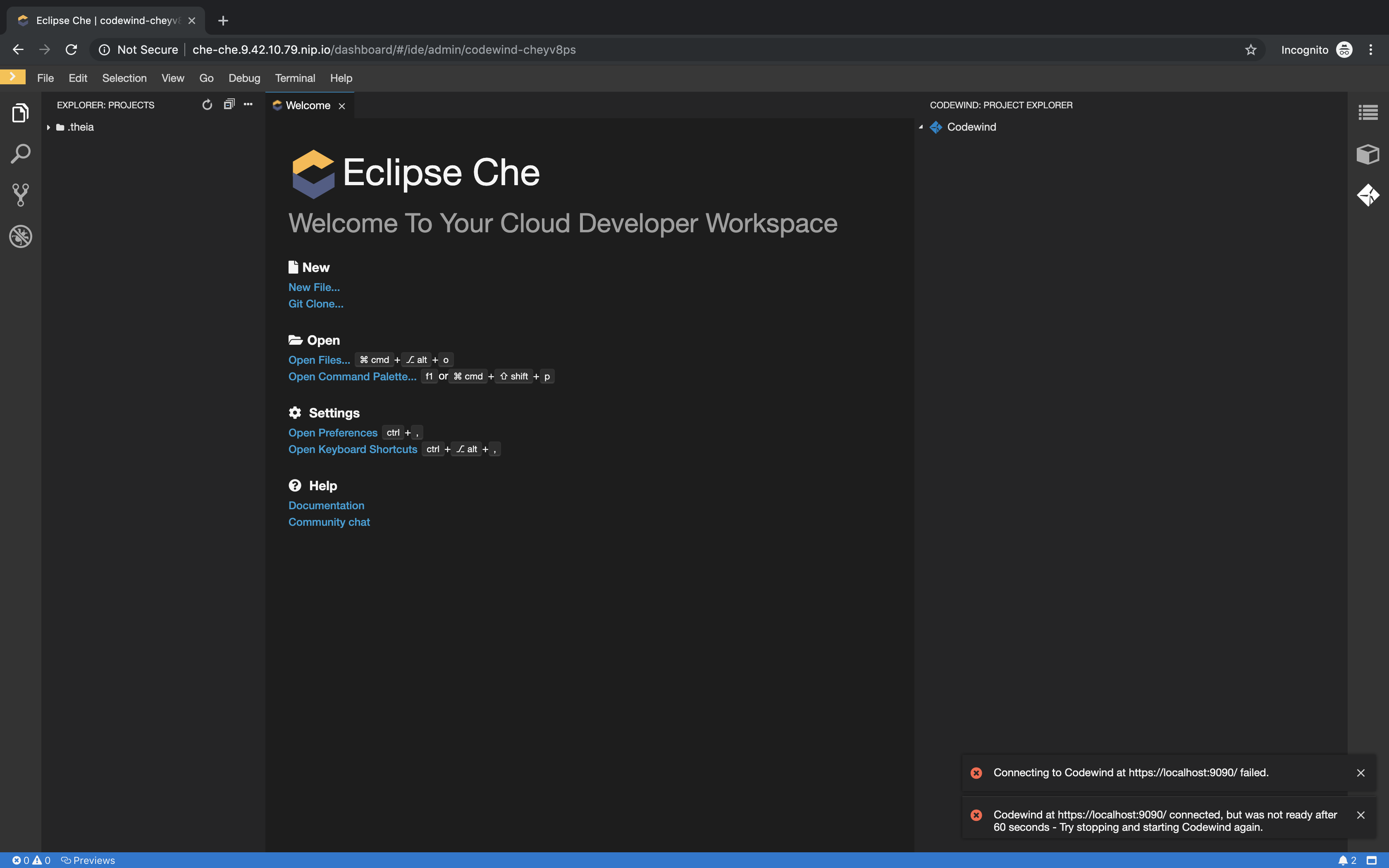Reload the page via browser toolbar
Screen dimensions: 1389x868
point(71,49)
